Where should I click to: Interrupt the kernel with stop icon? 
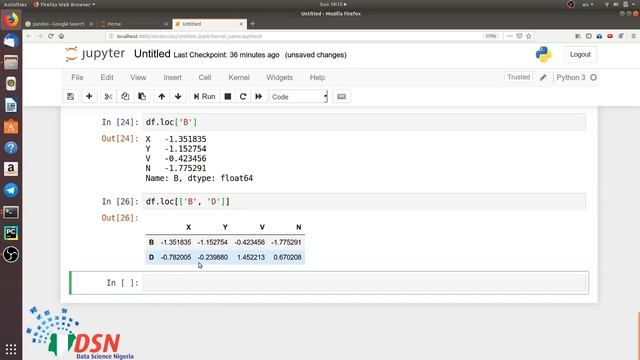pyautogui.click(x=228, y=97)
